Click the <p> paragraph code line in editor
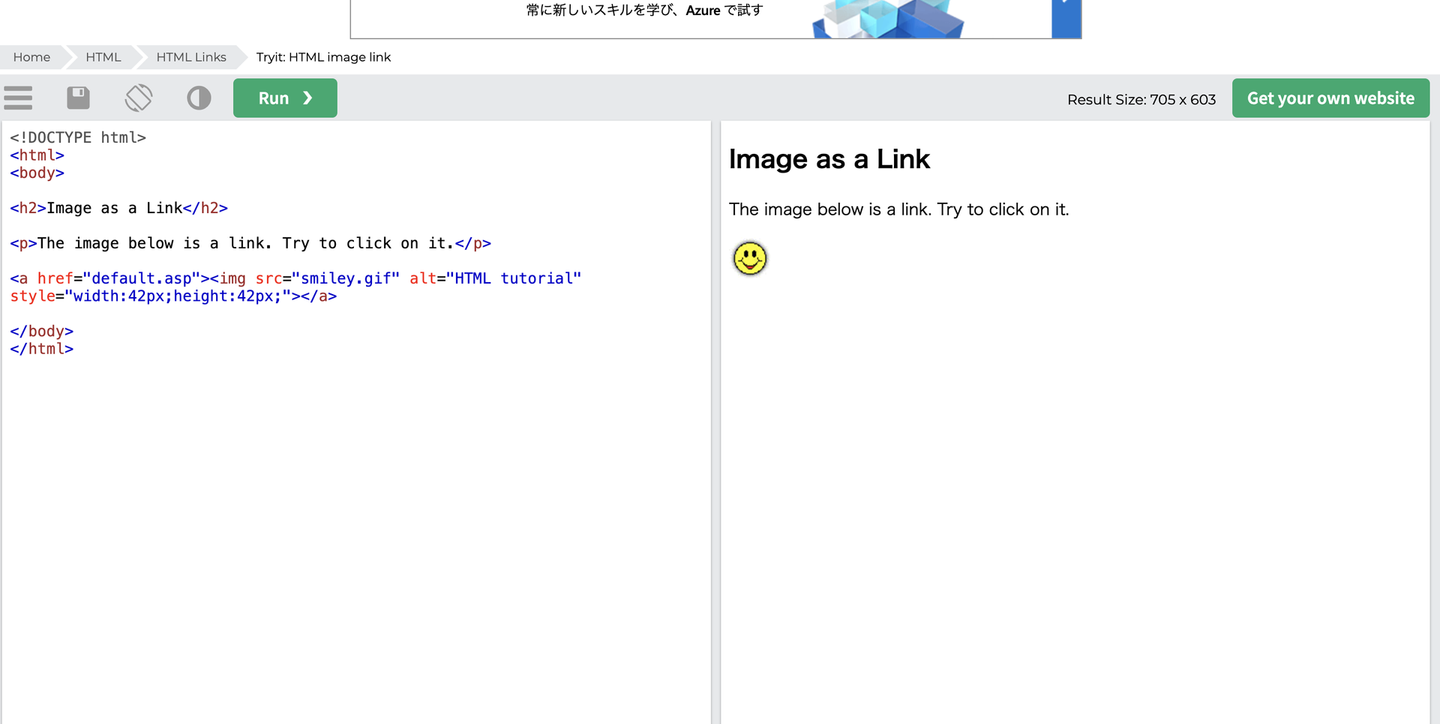 coord(251,243)
